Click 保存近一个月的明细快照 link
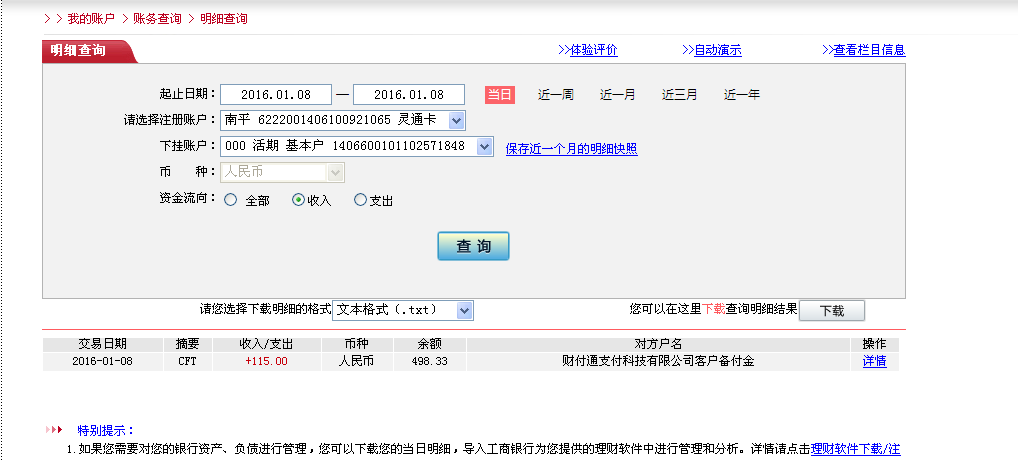The width and height of the screenshot is (1018, 461). pyautogui.click(x=571, y=149)
